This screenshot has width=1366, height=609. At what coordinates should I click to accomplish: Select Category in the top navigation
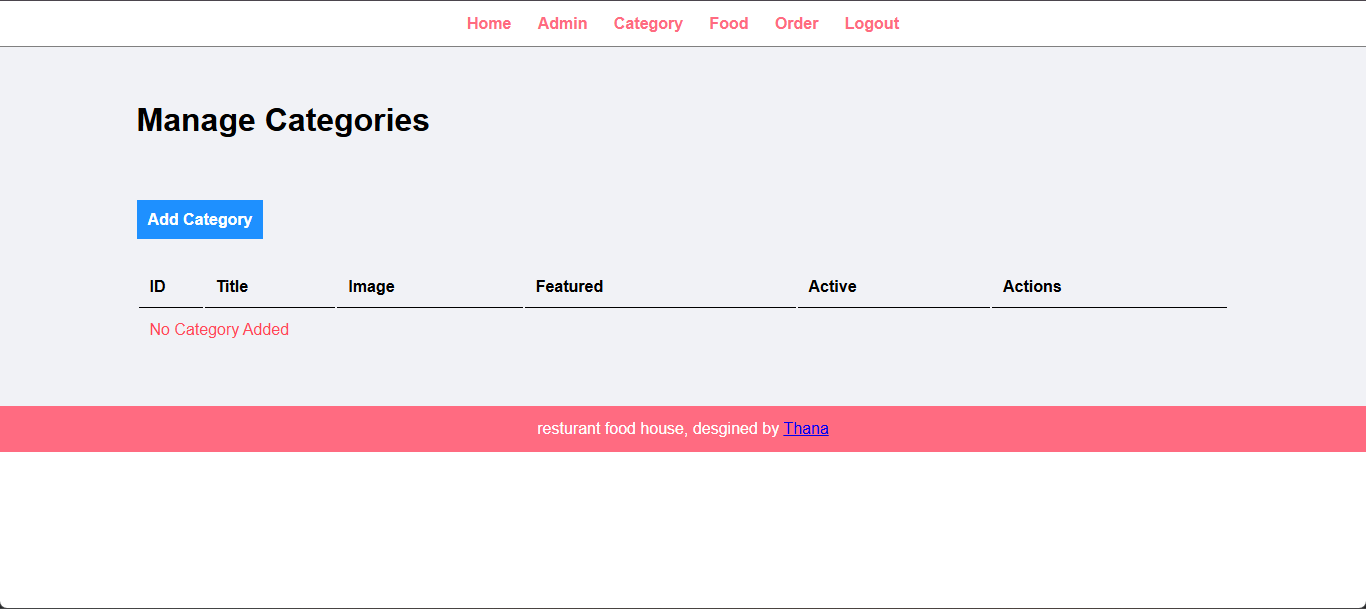(x=648, y=24)
